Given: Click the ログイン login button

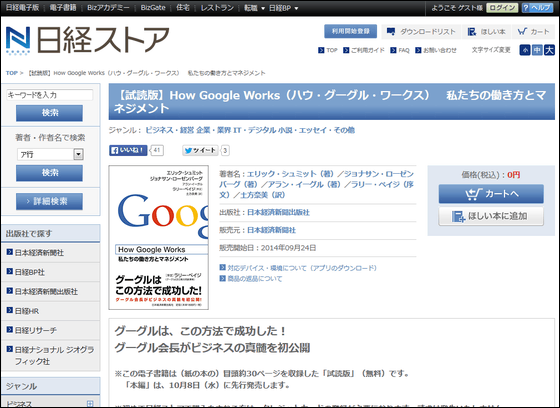Looking at the screenshot, I should (x=502, y=8).
